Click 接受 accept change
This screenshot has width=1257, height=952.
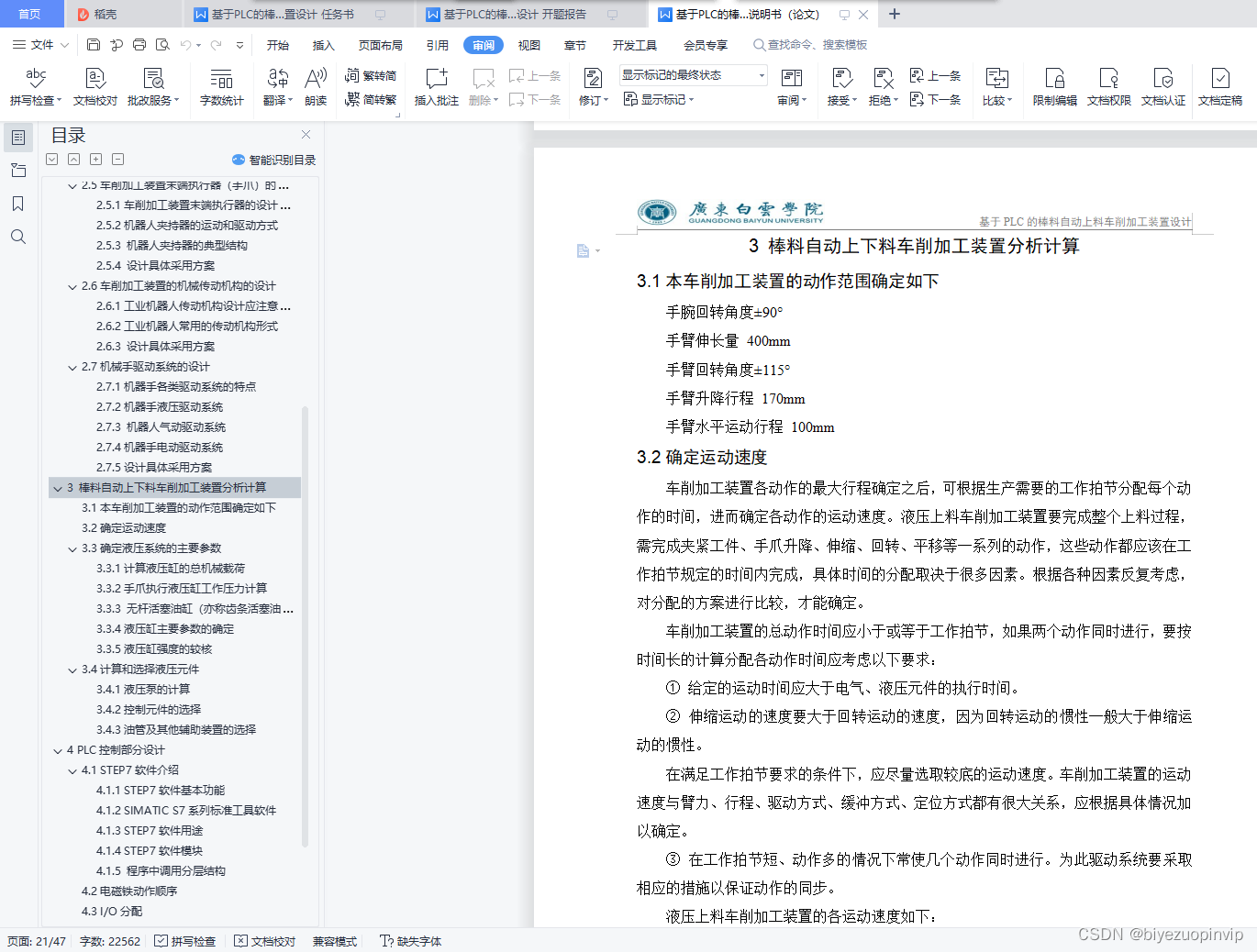(842, 87)
